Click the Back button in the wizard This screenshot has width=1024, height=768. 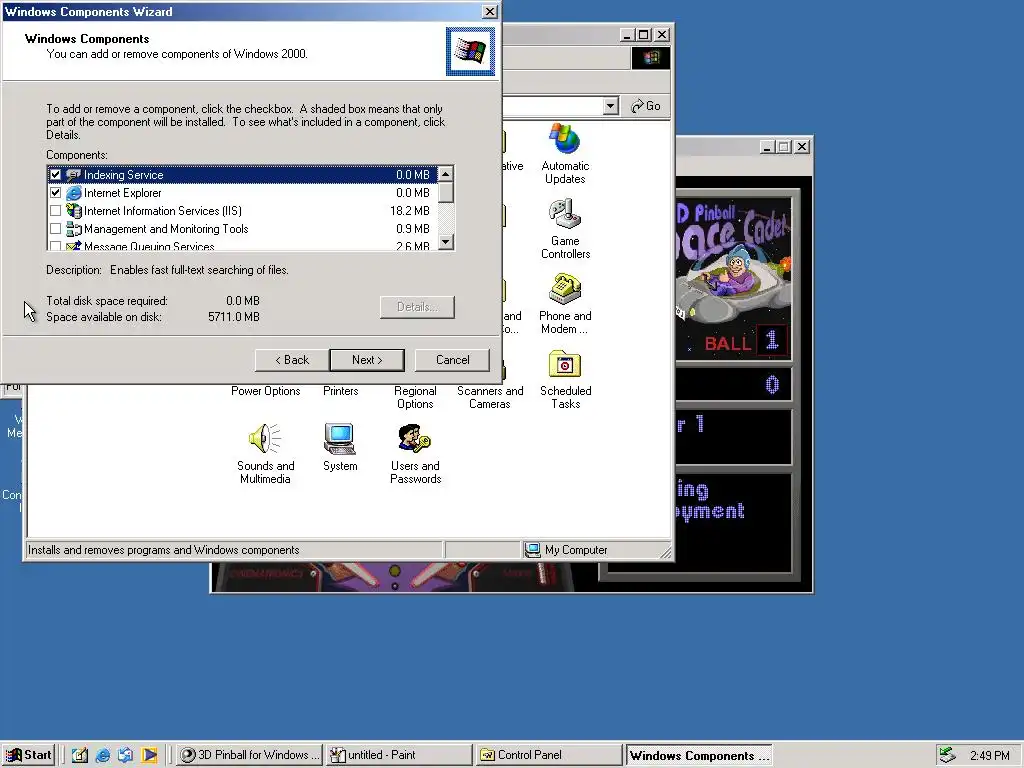point(291,360)
